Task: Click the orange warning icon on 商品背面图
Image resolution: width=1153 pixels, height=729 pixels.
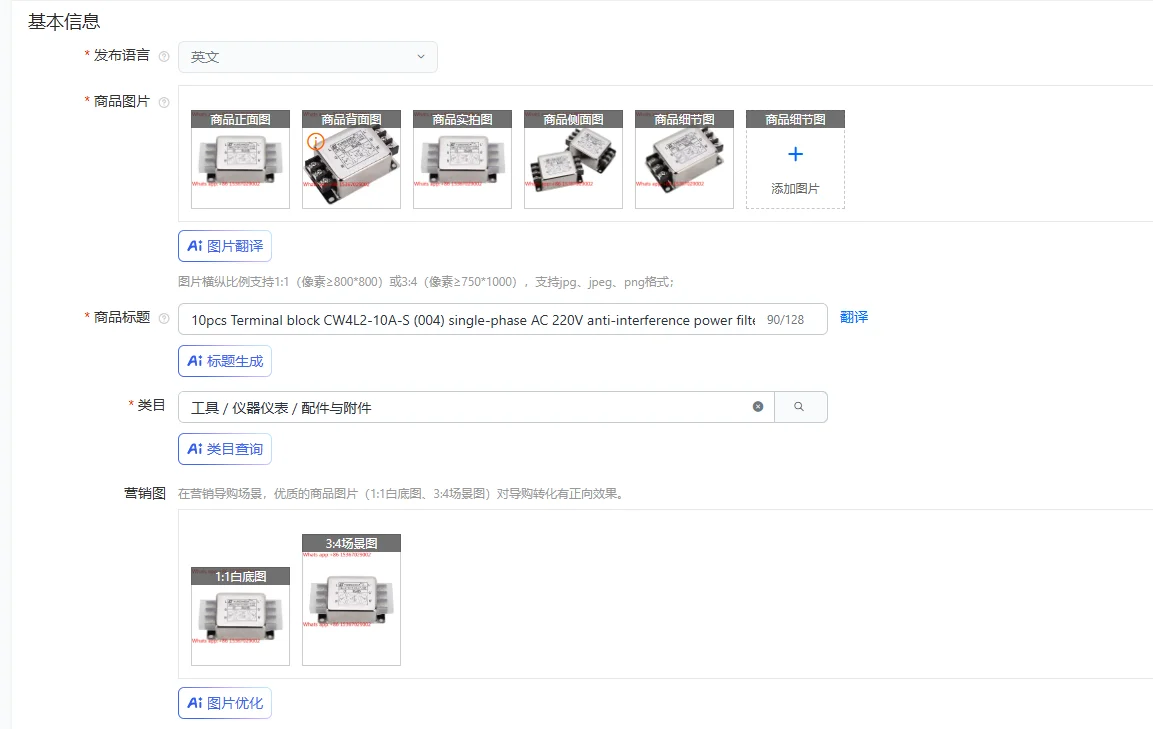Action: point(315,141)
